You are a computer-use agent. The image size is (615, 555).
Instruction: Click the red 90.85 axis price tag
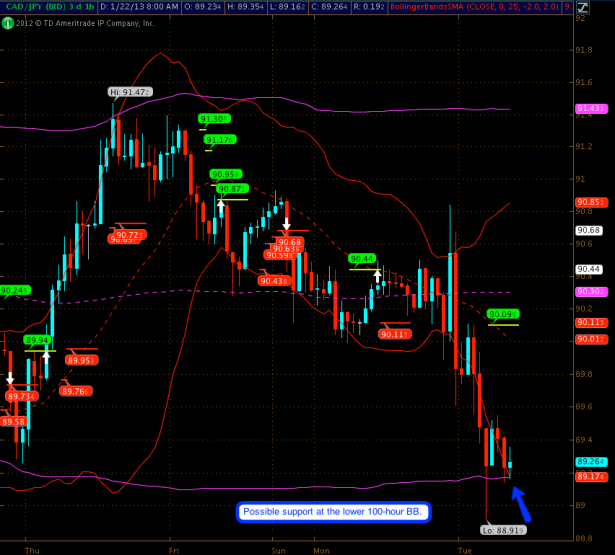pos(588,202)
